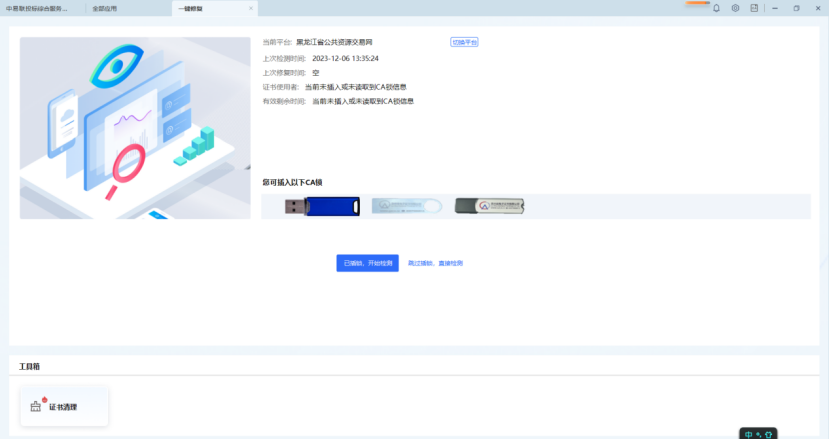The width and height of the screenshot is (829, 439).
Task: Click the white transparent CA key image
Action: point(406,206)
